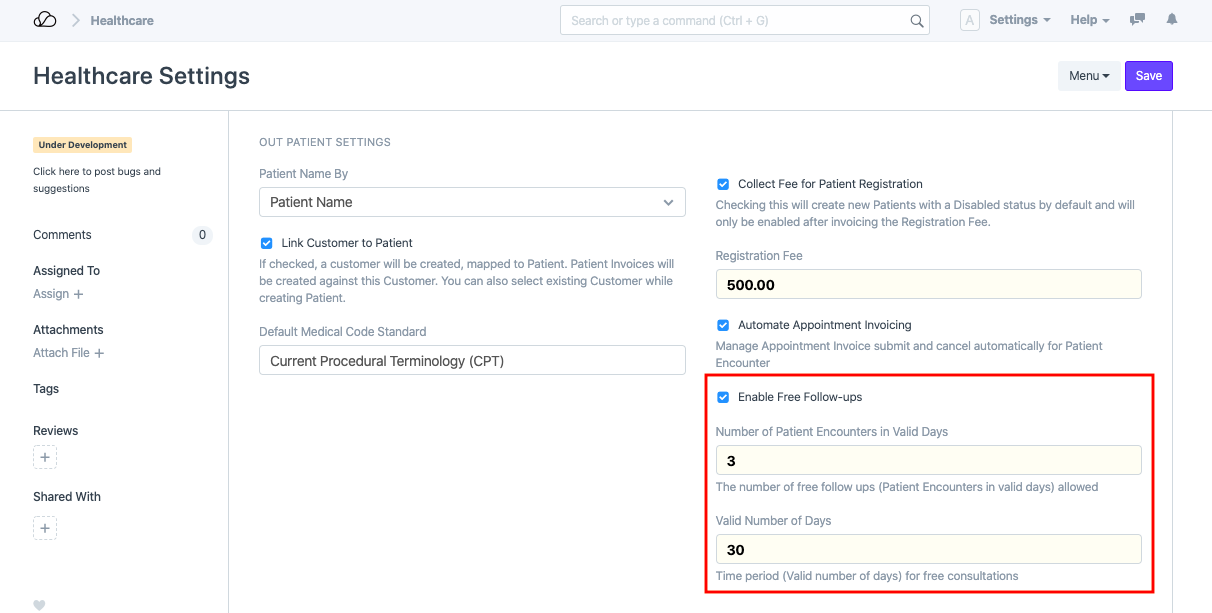The image size is (1212, 613).
Task: Click the search magnifier icon
Action: [x=916, y=21]
